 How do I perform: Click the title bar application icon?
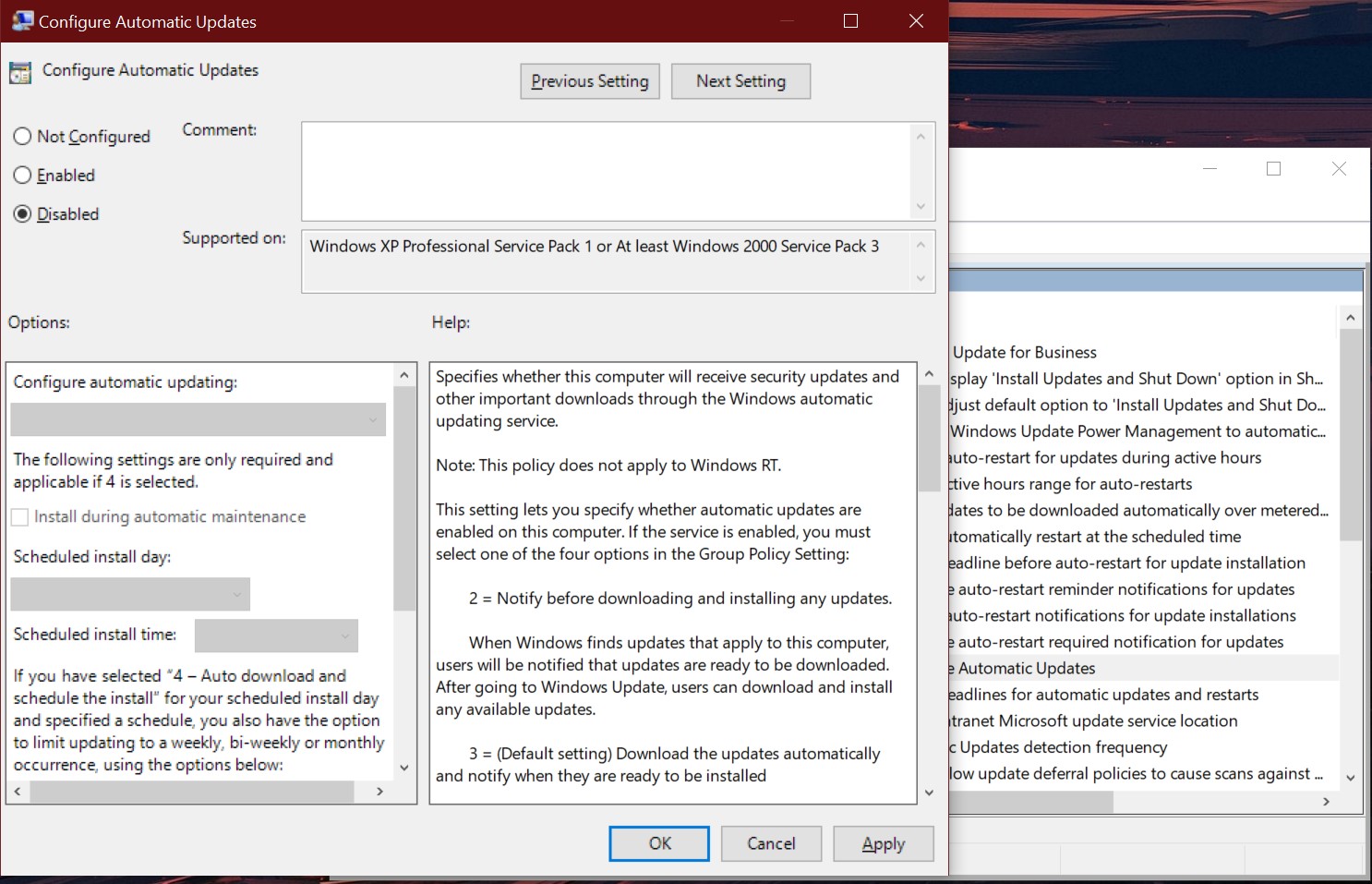22,20
